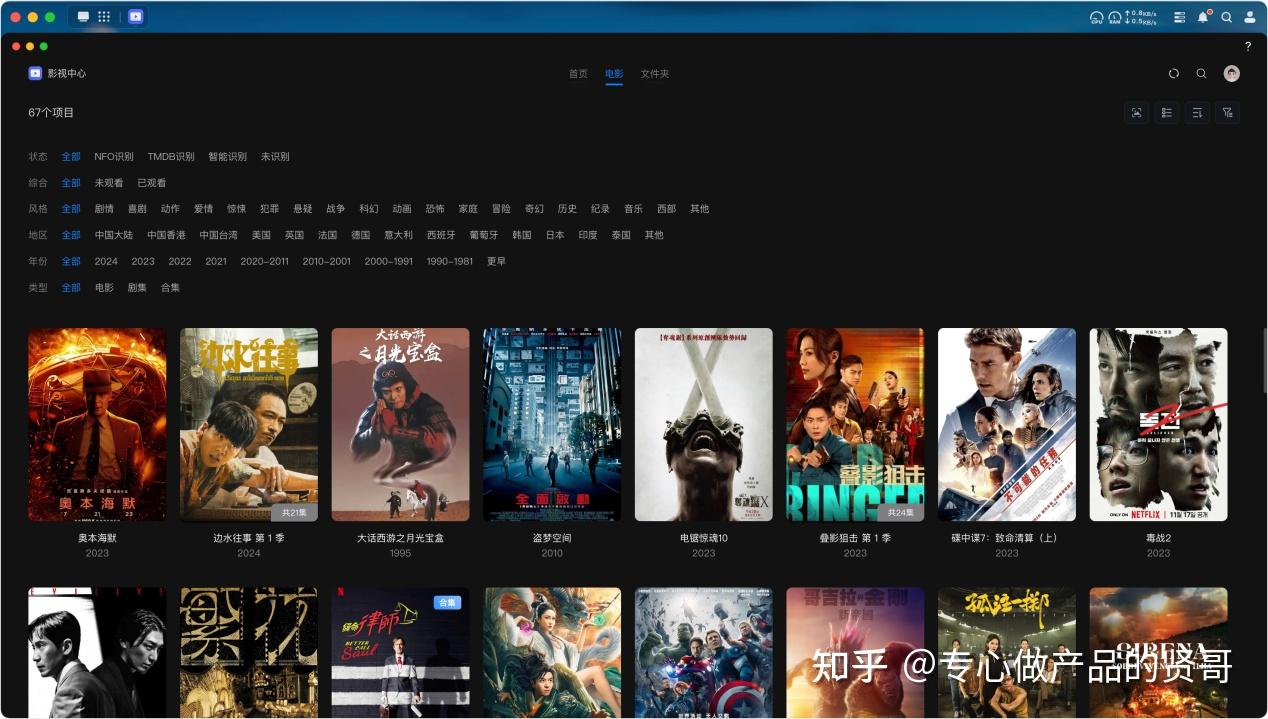Viewport: 1268px width, 719px height.
Task: Filter region by 日本
Action: pyautogui.click(x=555, y=235)
